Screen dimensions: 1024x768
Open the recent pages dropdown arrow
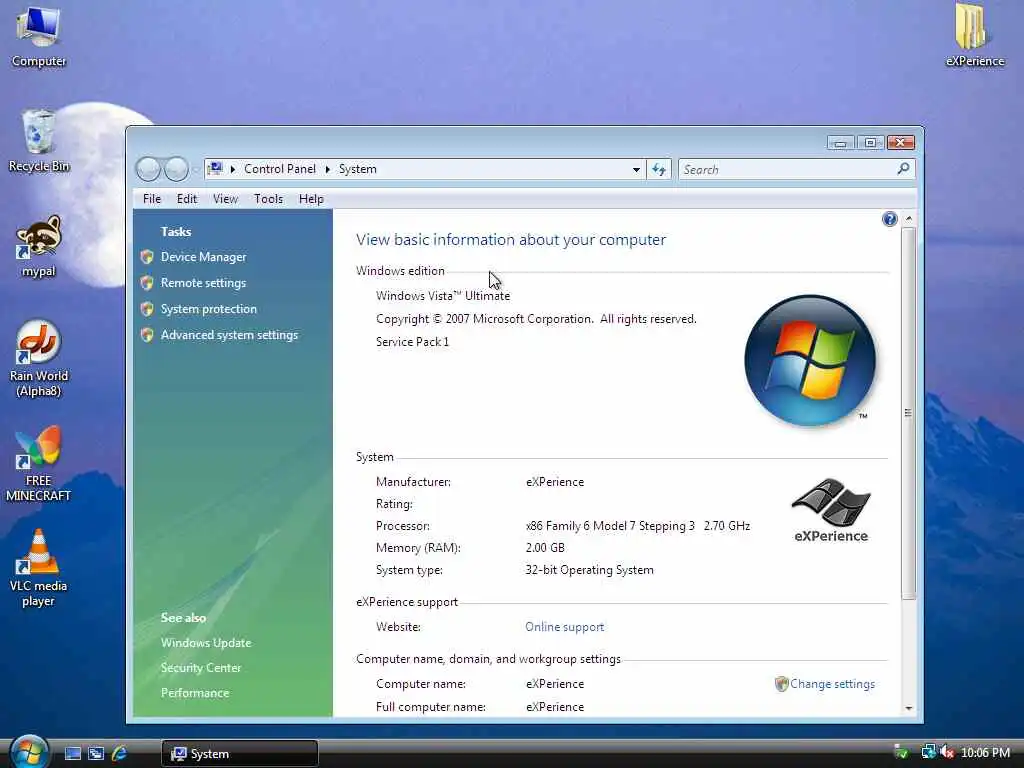point(195,170)
